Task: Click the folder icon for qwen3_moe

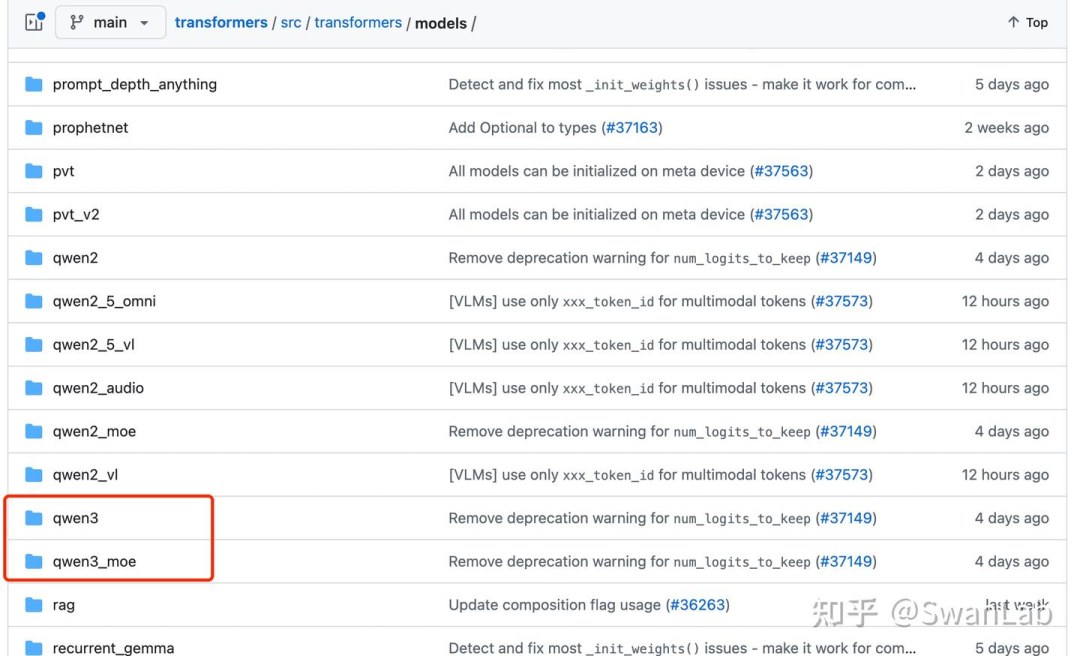Action: 34,562
